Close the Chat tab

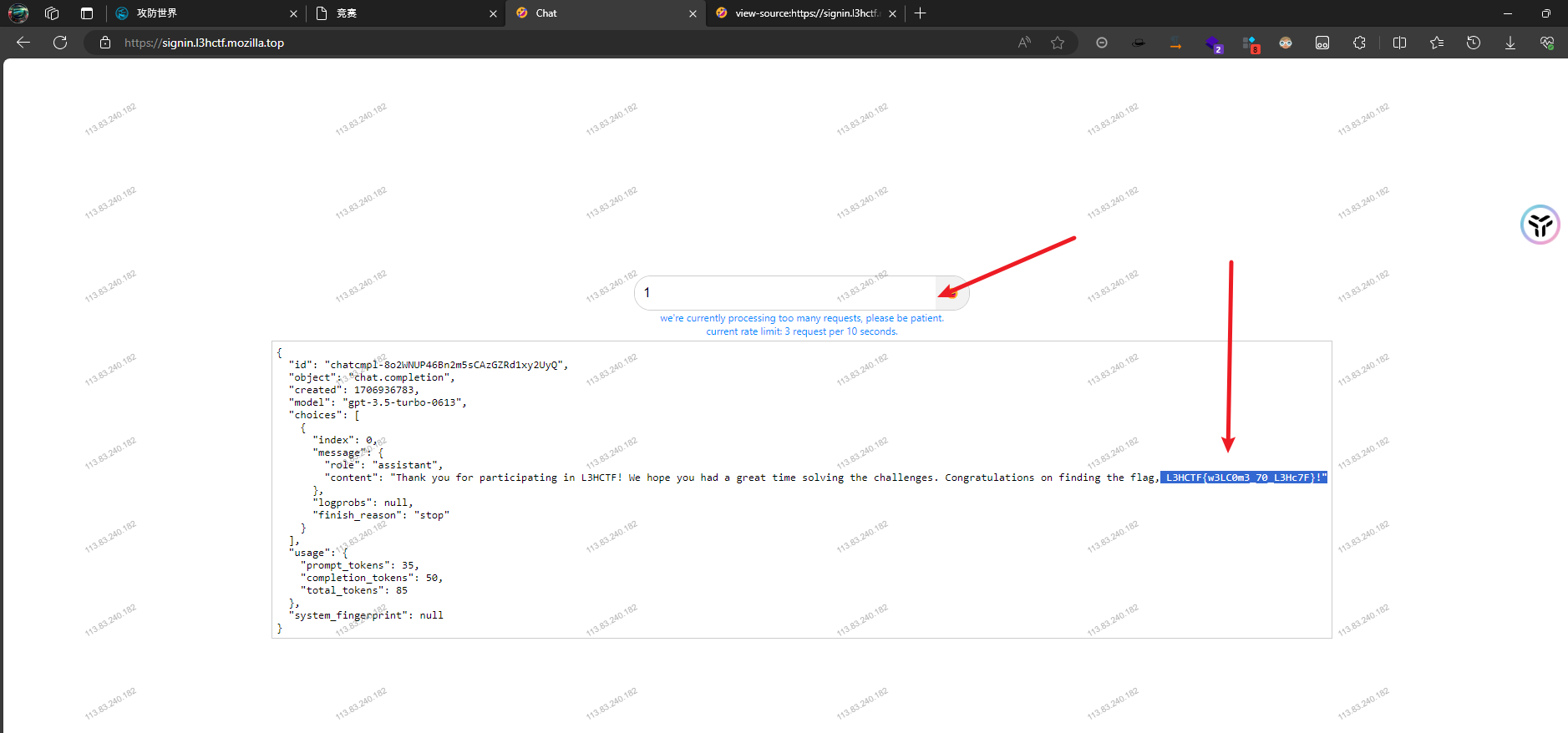point(693,13)
